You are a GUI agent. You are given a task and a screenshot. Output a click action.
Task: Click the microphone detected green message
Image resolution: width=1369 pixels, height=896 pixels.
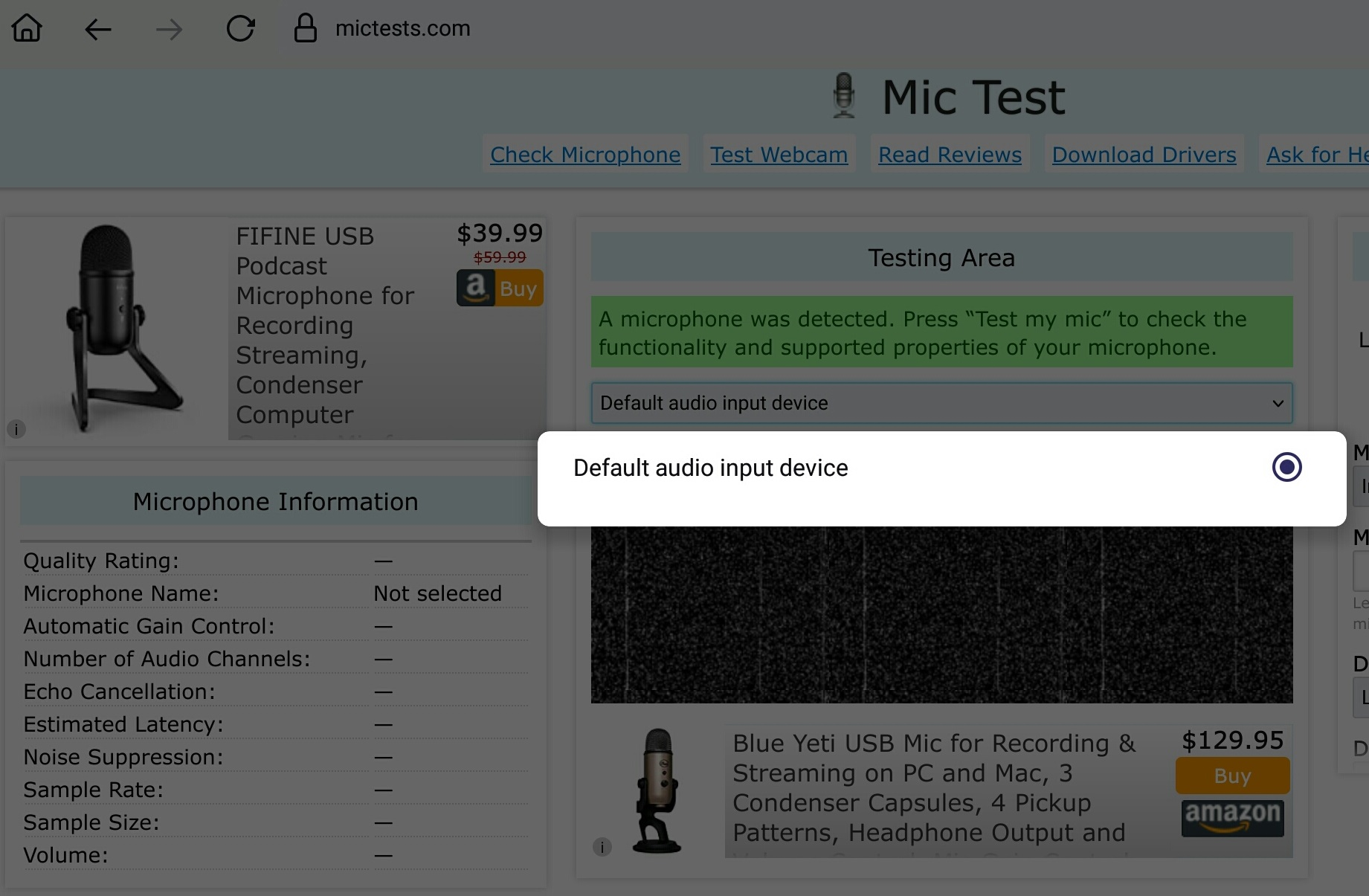tap(941, 332)
